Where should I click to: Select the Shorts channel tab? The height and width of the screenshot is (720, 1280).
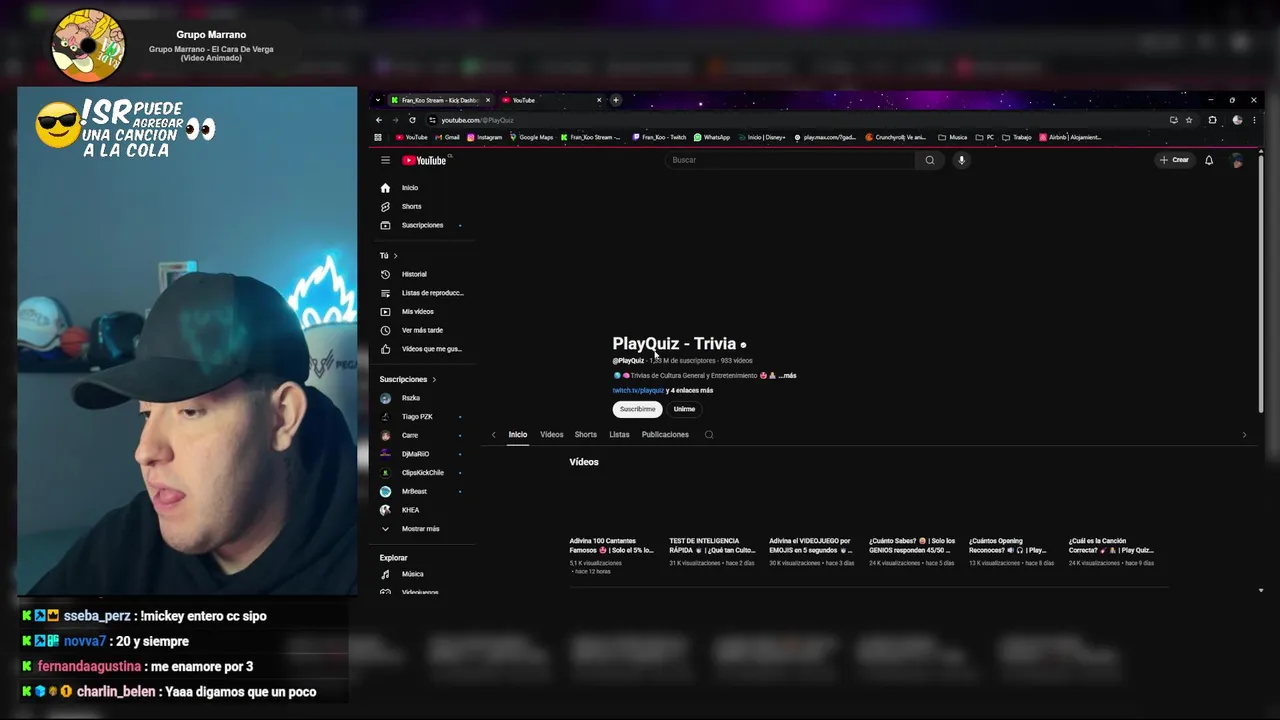pyautogui.click(x=586, y=435)
